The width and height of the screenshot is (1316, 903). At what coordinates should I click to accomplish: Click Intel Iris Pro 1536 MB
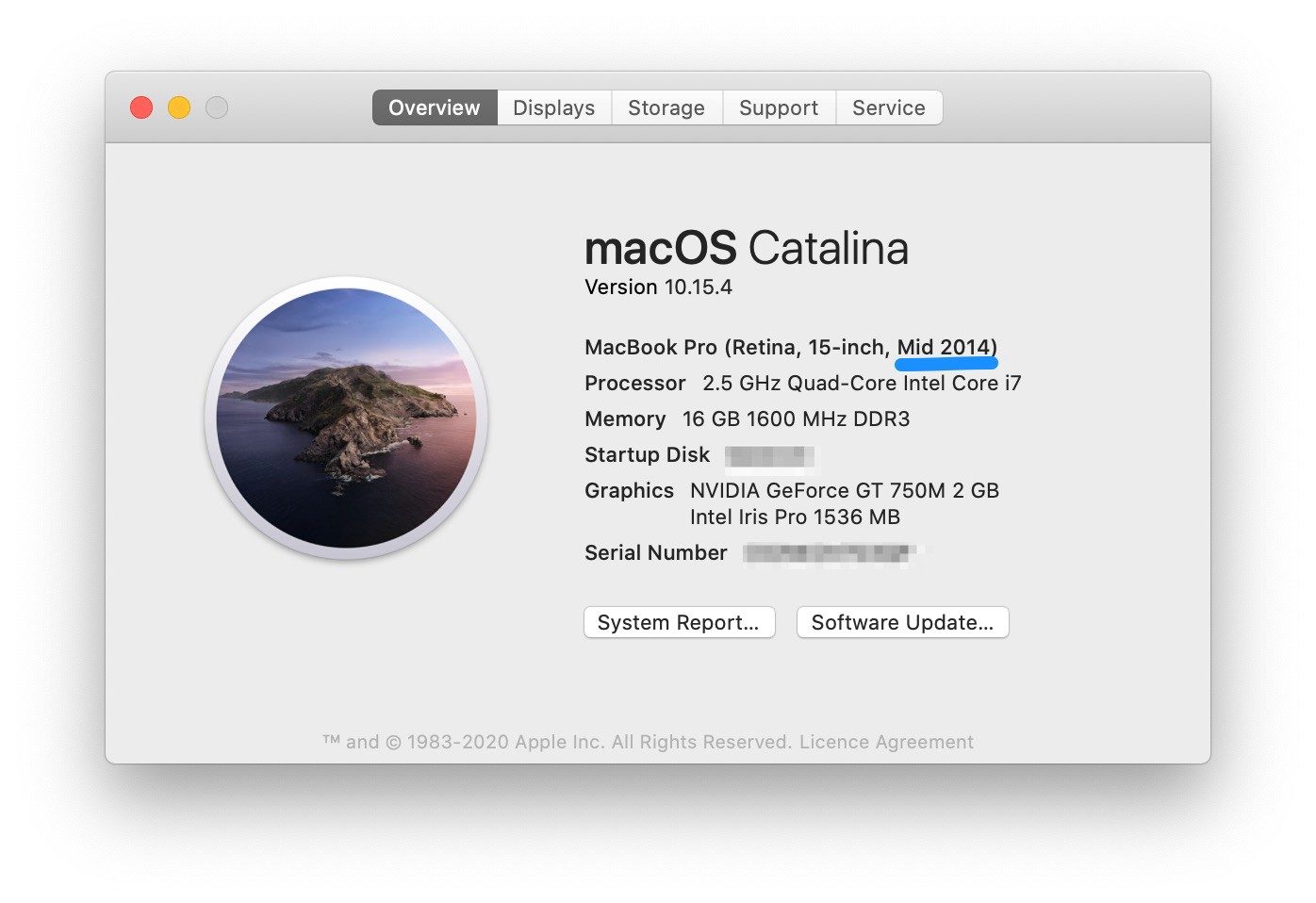click(795, 517)
